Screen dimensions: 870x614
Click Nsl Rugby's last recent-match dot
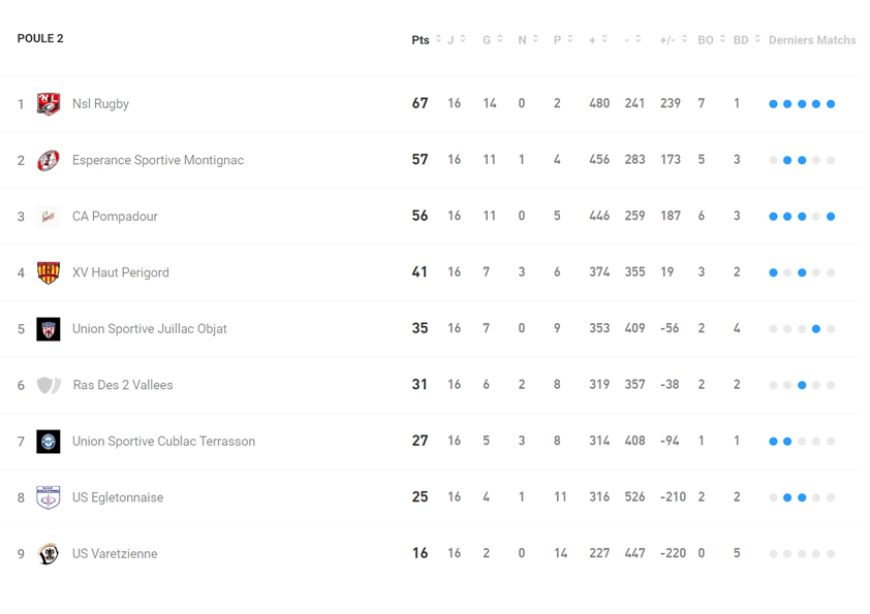[831, 104]
